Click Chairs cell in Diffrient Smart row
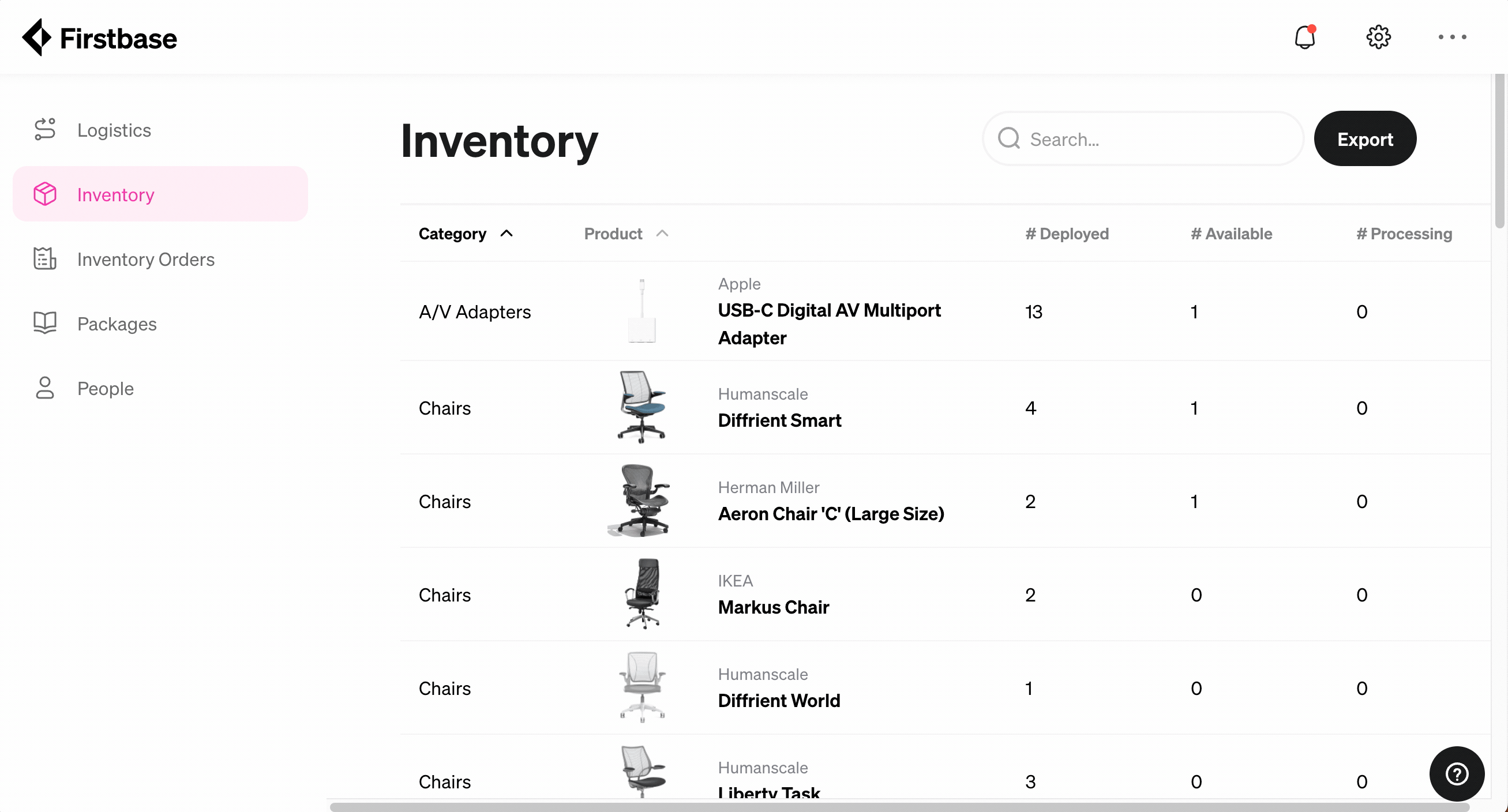The height and width of the screenshot is (812, 1508). click(444, 408)
